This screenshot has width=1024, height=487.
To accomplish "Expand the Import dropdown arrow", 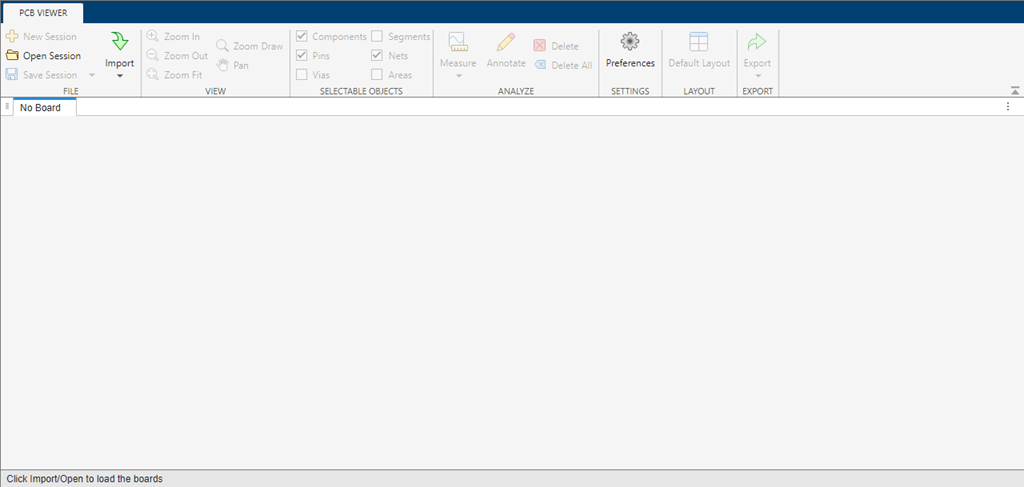I will (119, 76).
